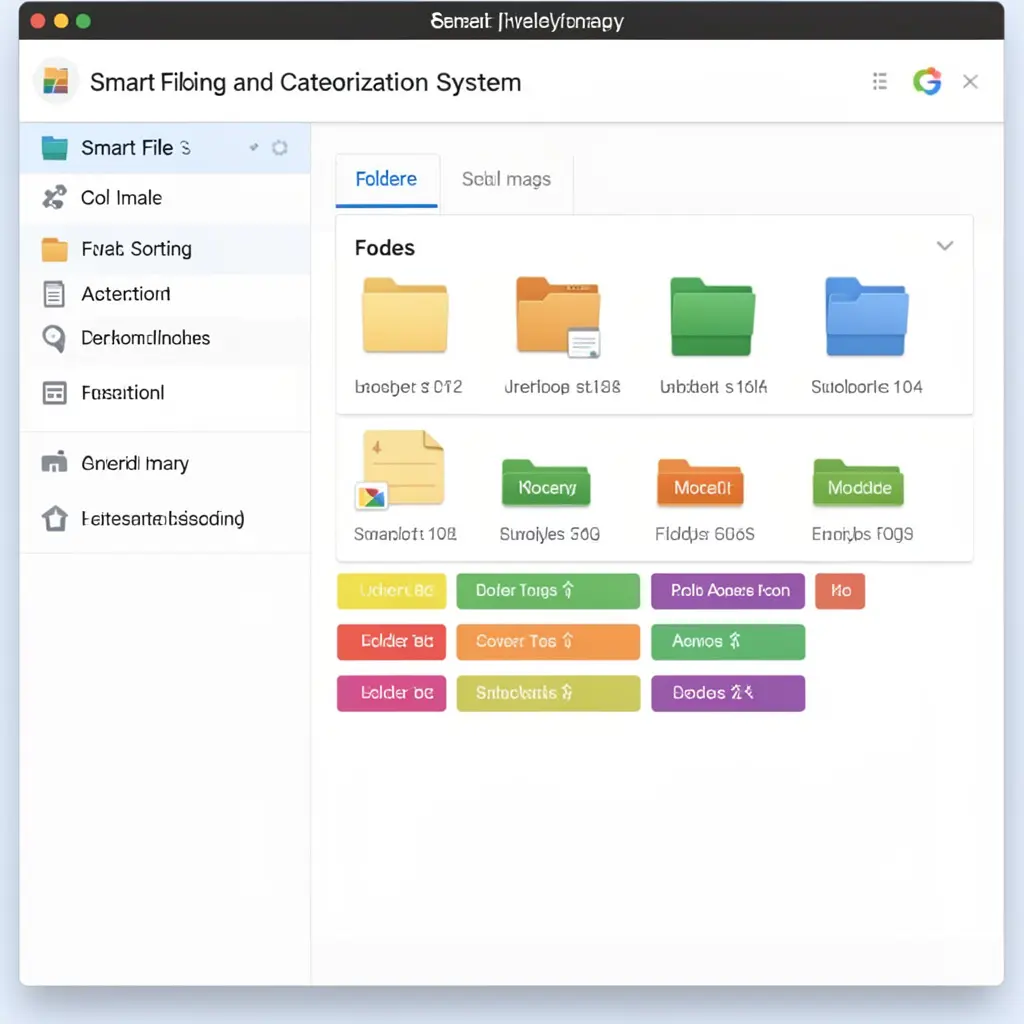Click the orange folder icon beside Frab Sorting
This screenshot has height=1024, width=1024.
pyautogui.click(x=54, y=248)
